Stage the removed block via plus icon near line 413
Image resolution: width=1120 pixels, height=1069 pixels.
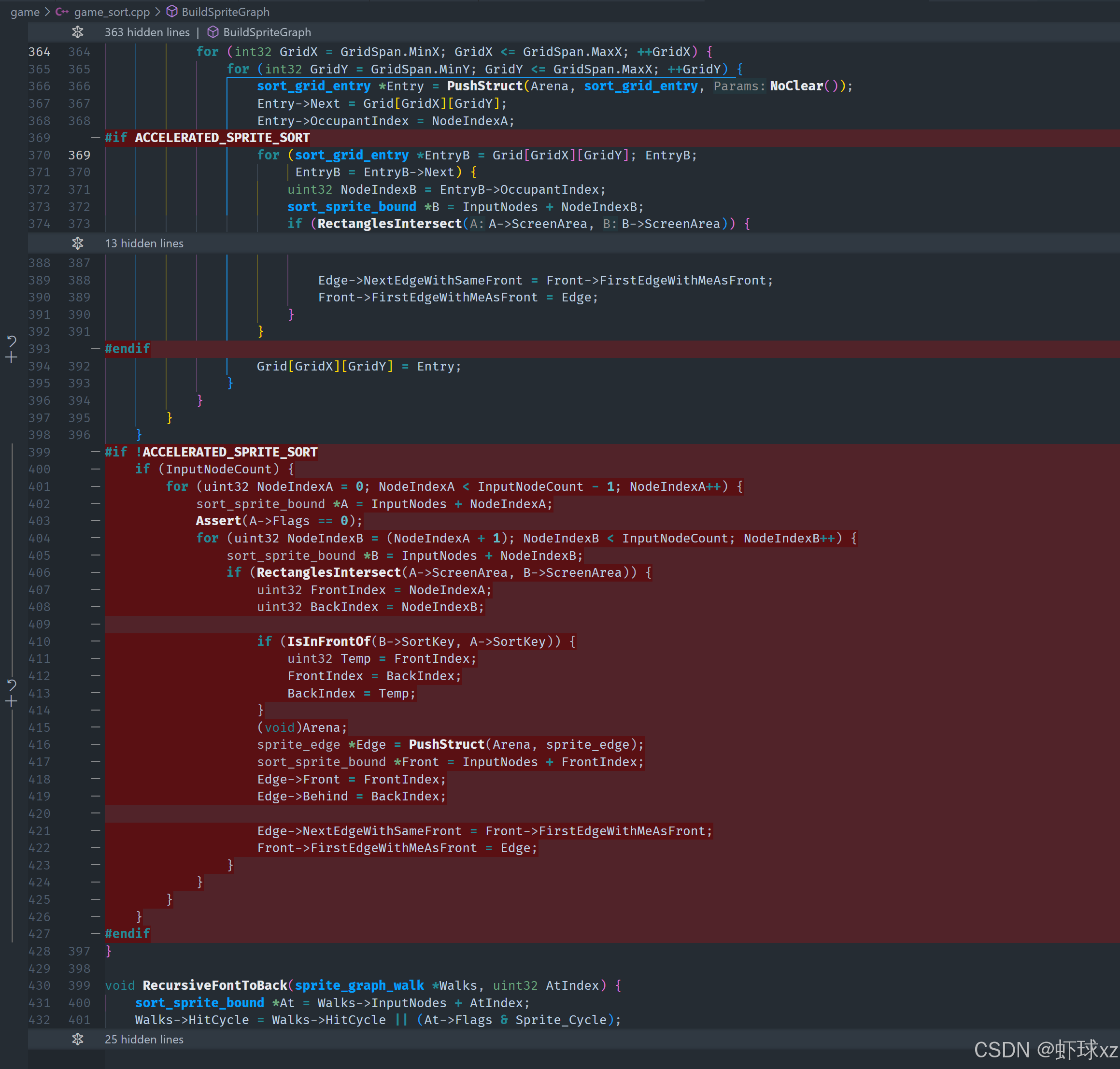click(12, 701)
